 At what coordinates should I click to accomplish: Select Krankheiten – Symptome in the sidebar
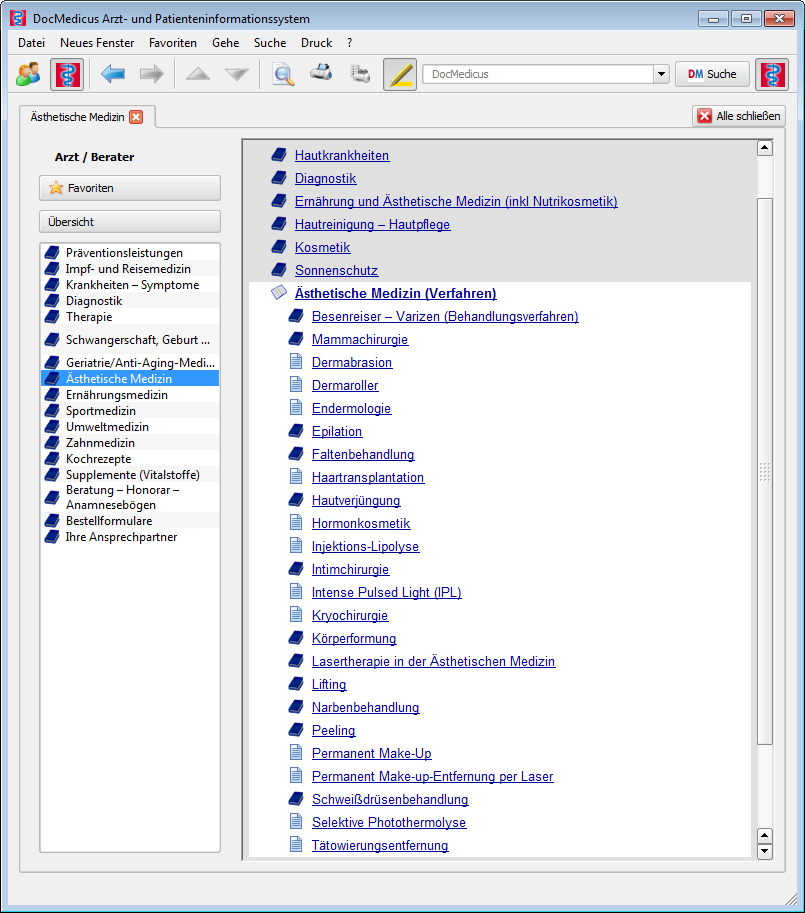tap(130, 285)
